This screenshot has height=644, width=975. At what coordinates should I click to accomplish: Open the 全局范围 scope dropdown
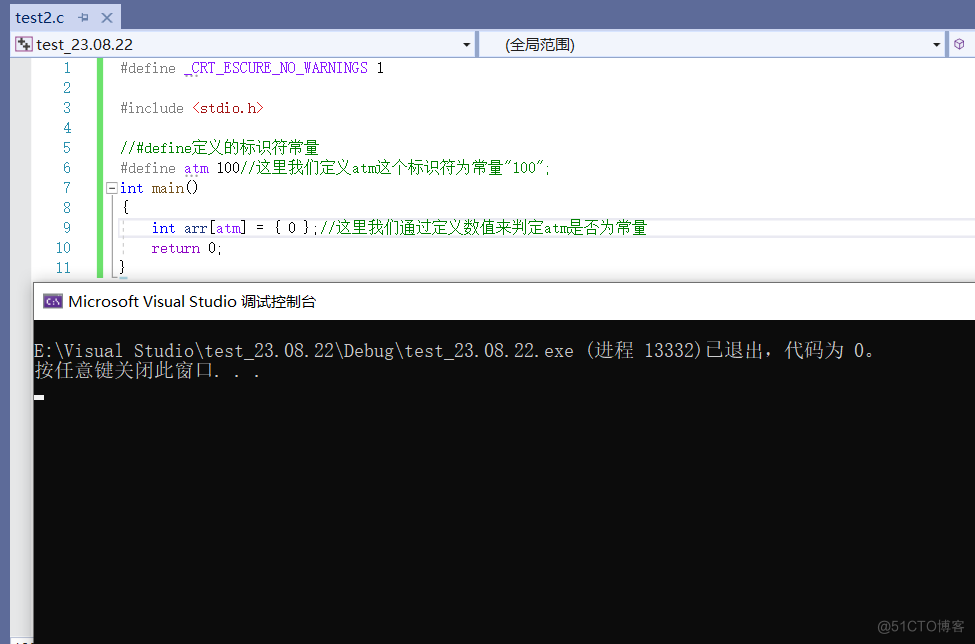coord(936,45)
